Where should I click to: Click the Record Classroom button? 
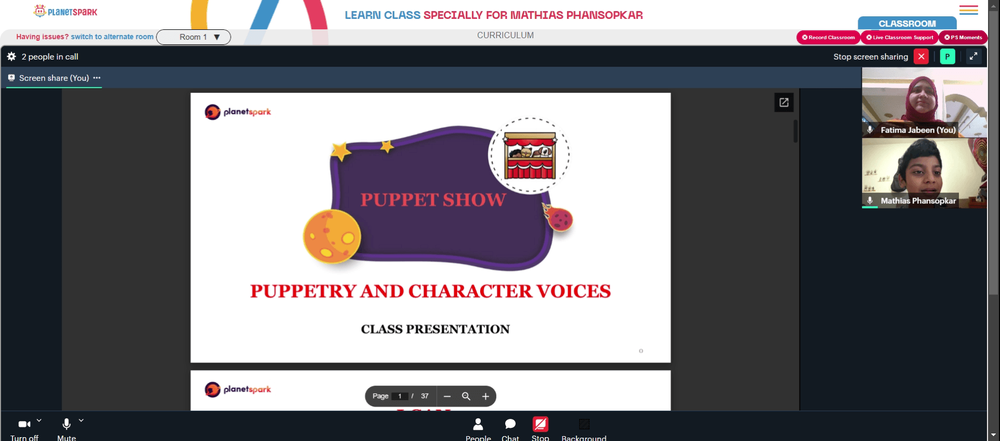(828, 38)
